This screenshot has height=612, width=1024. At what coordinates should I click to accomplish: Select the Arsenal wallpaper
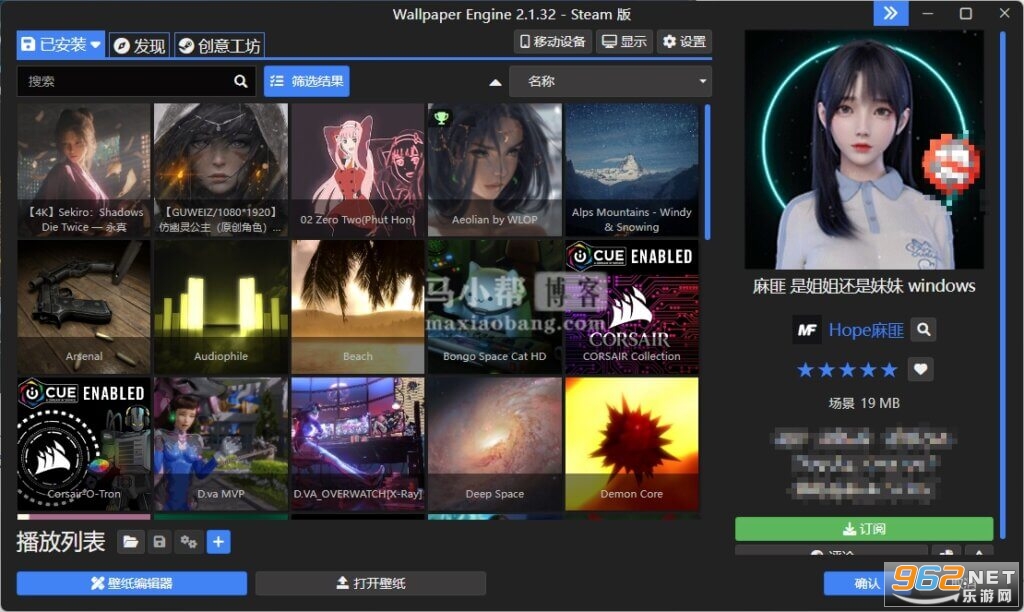tap(84, 306)
